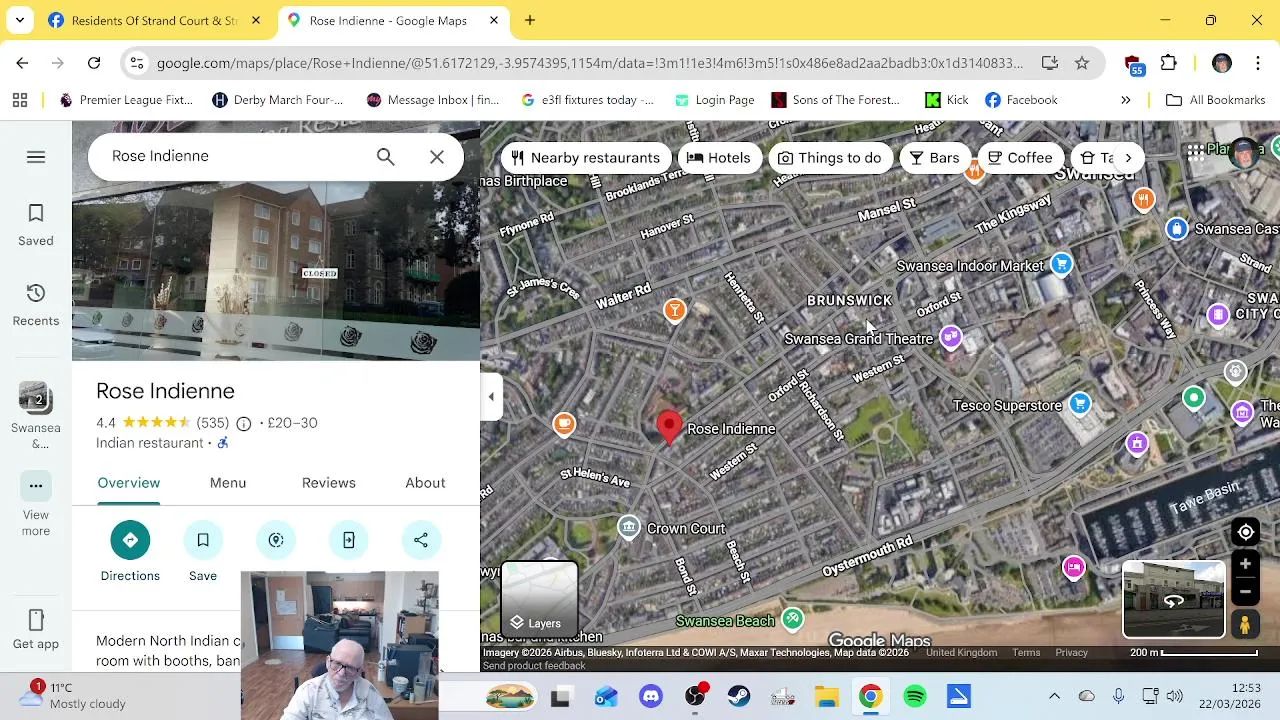This screenshot has width=1280, height=720.
Task: Open the Extensions puzzle icon
Action: [1169, 63]
